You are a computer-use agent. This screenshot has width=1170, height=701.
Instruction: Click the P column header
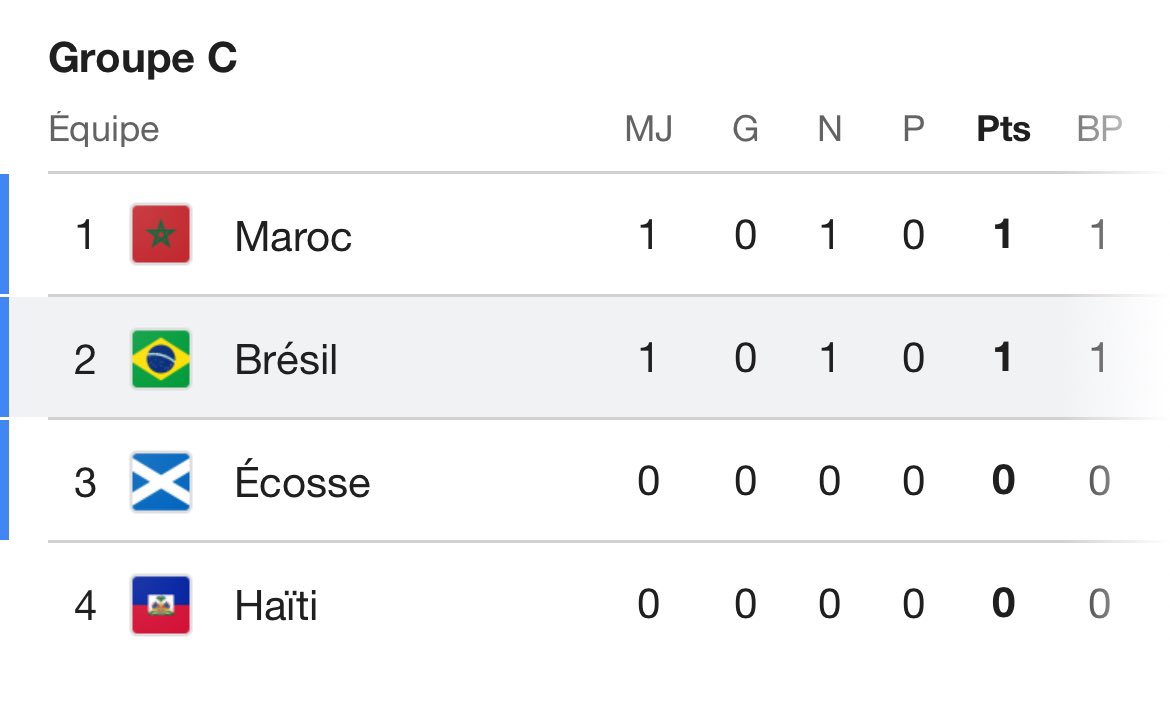(x=913, y=129)
